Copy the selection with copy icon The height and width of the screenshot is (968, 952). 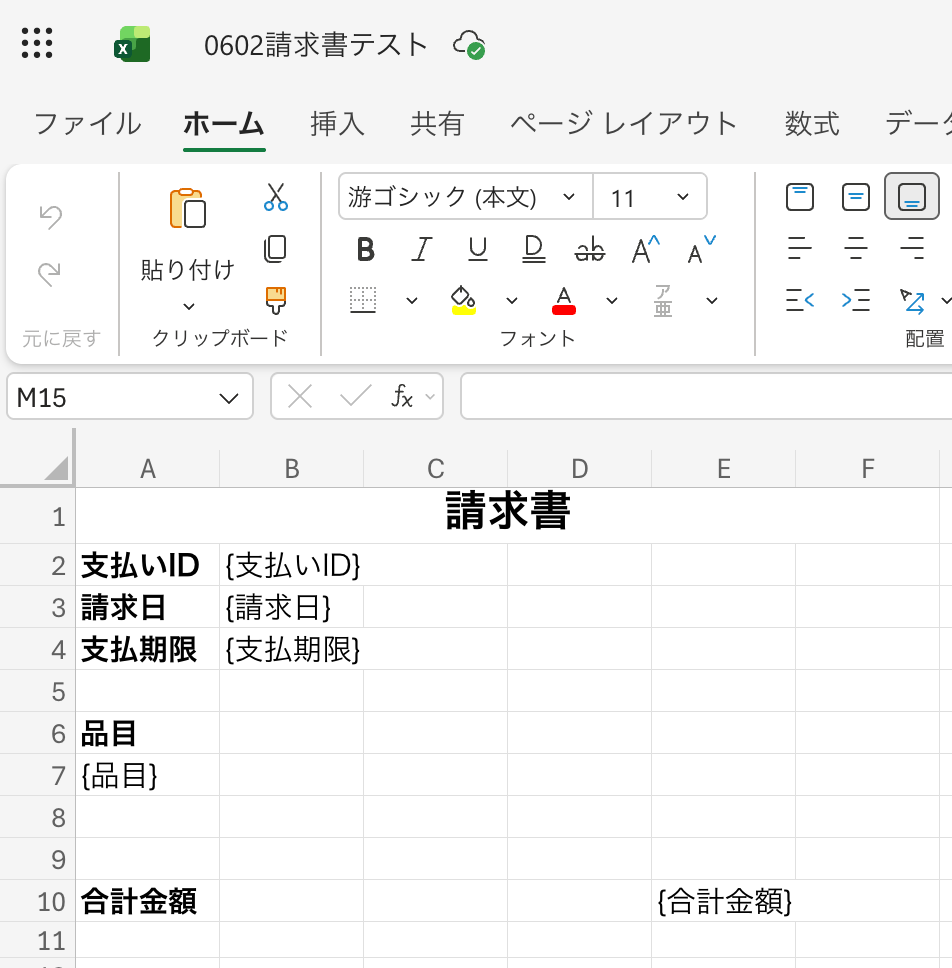point(275,249)
